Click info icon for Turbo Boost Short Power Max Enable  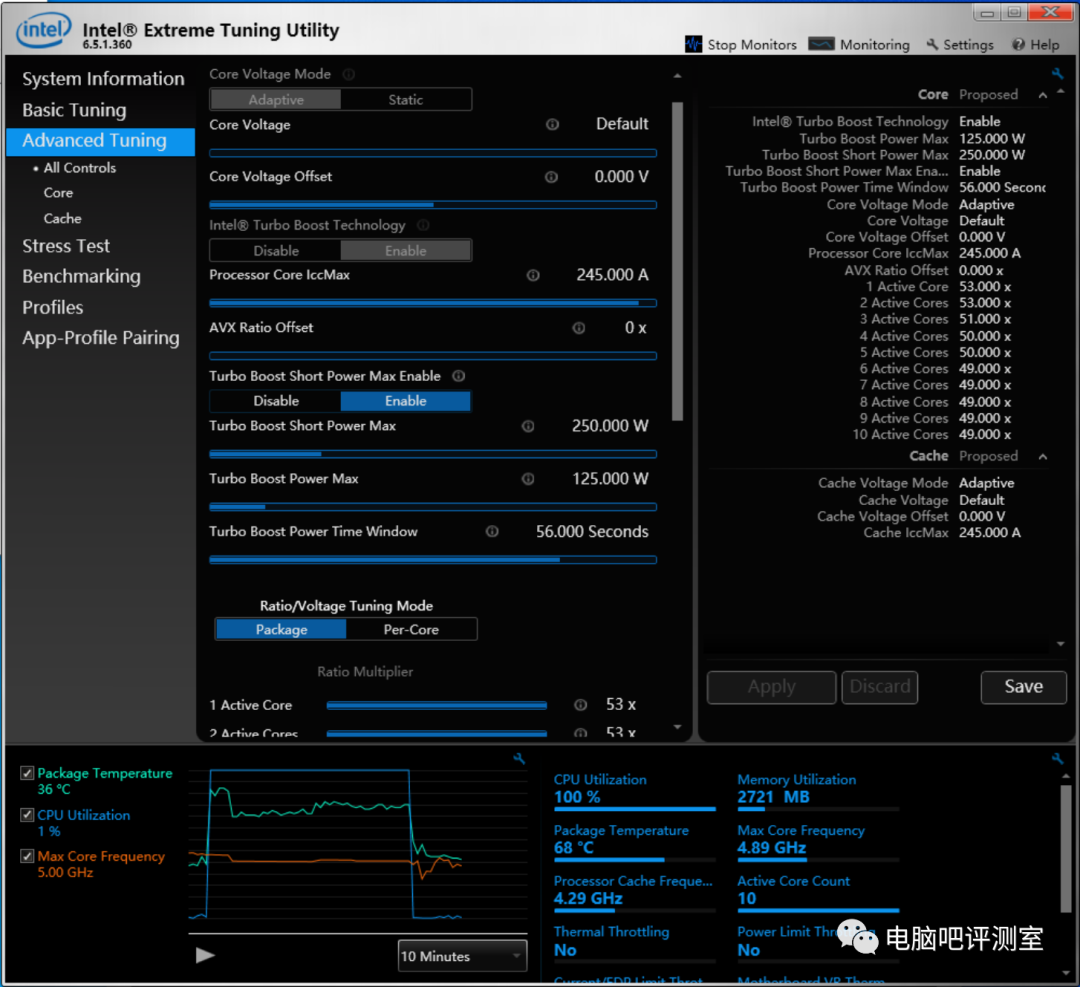[459, 376]
